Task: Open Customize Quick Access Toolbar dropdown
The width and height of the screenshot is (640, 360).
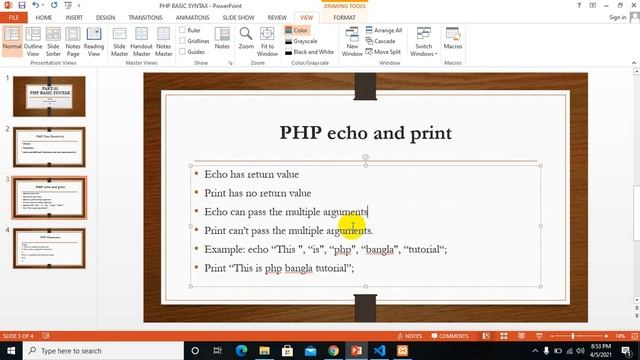Action: click(79, 5)
